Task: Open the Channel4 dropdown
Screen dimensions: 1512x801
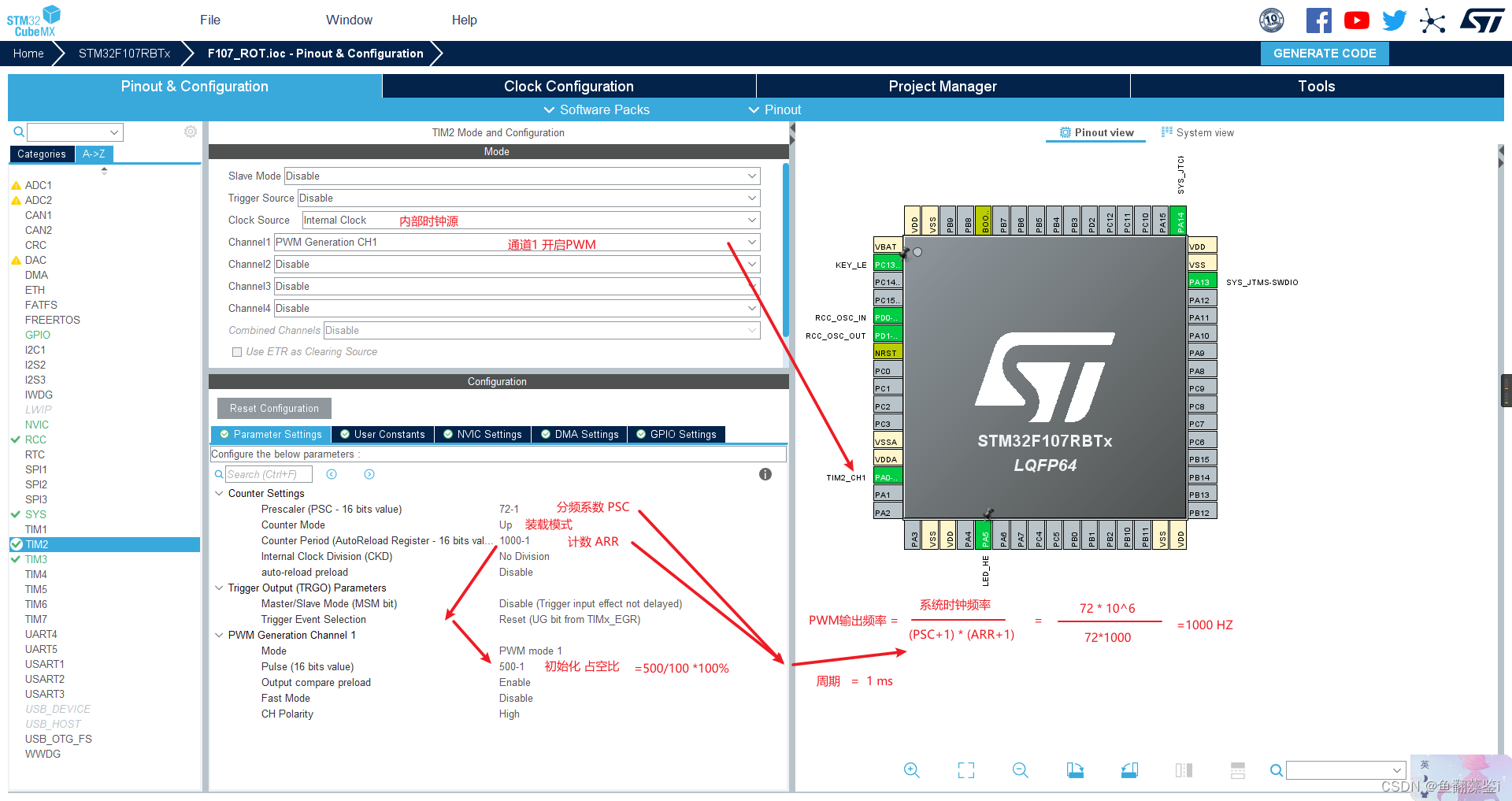Action: (x=517, y=308)
